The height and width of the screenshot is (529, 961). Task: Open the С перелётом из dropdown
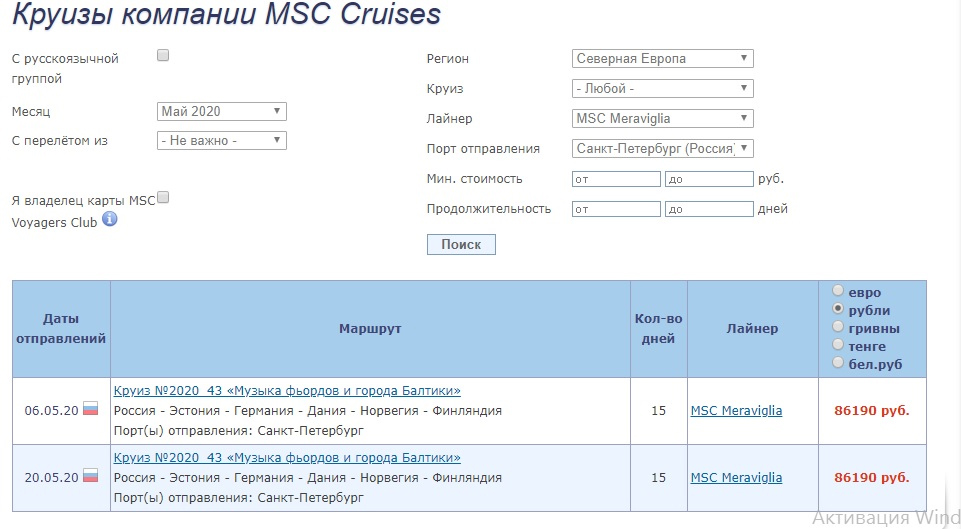(x=222, y=141)
